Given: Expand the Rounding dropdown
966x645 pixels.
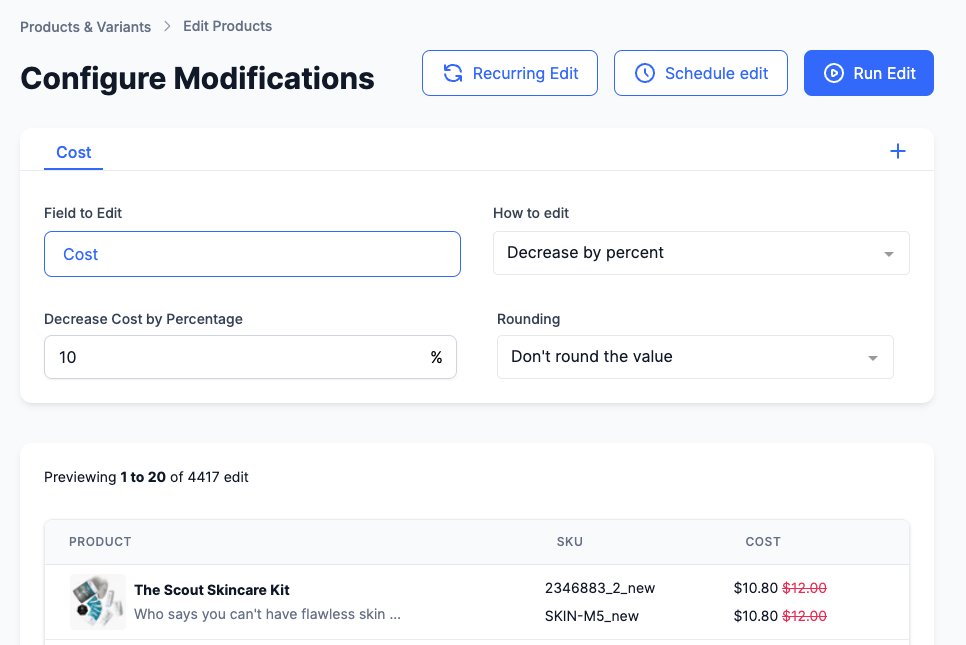Looking at the screenshot, I should tap(695, 357).
